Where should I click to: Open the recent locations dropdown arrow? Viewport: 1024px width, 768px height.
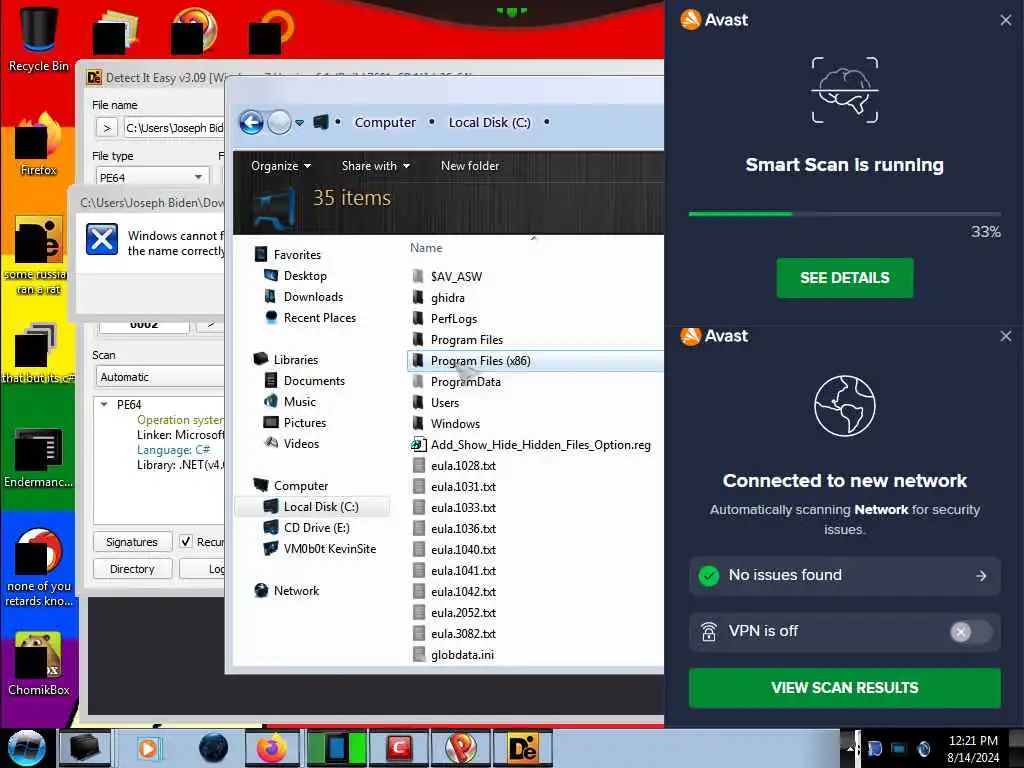(x=299, y=122)
